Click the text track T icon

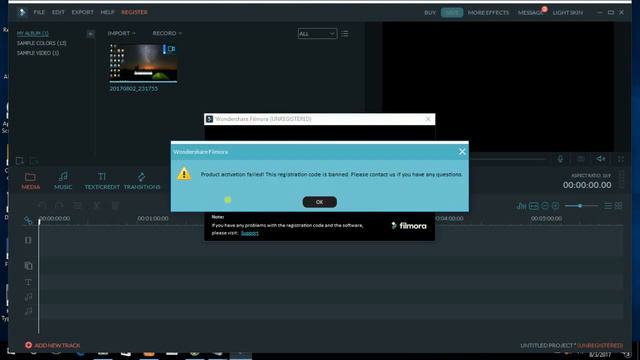(x=28, y=282)
